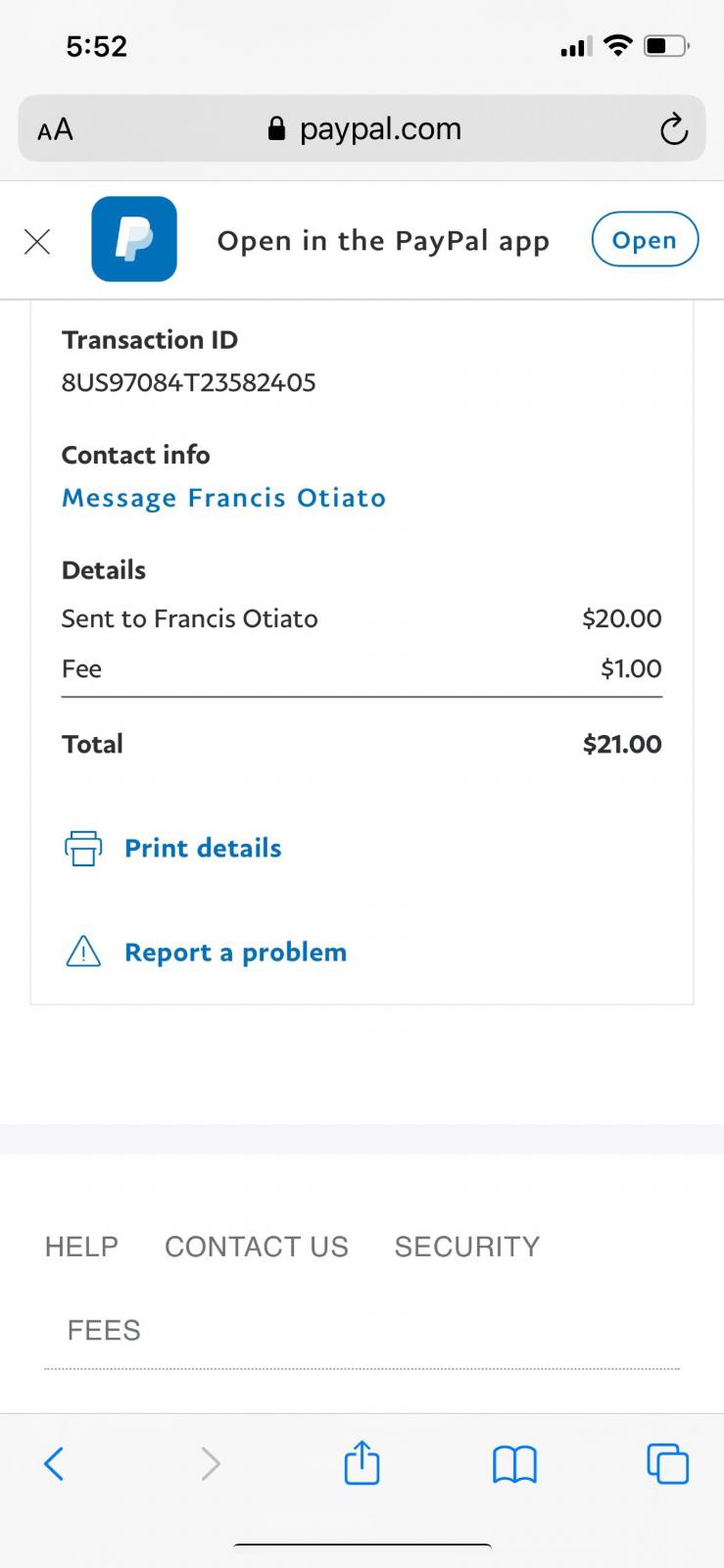Image resolution: width=724 pixels, height=1568 pixels.
Task: Tap the paypal.com address field
Action: coord(364,129)
